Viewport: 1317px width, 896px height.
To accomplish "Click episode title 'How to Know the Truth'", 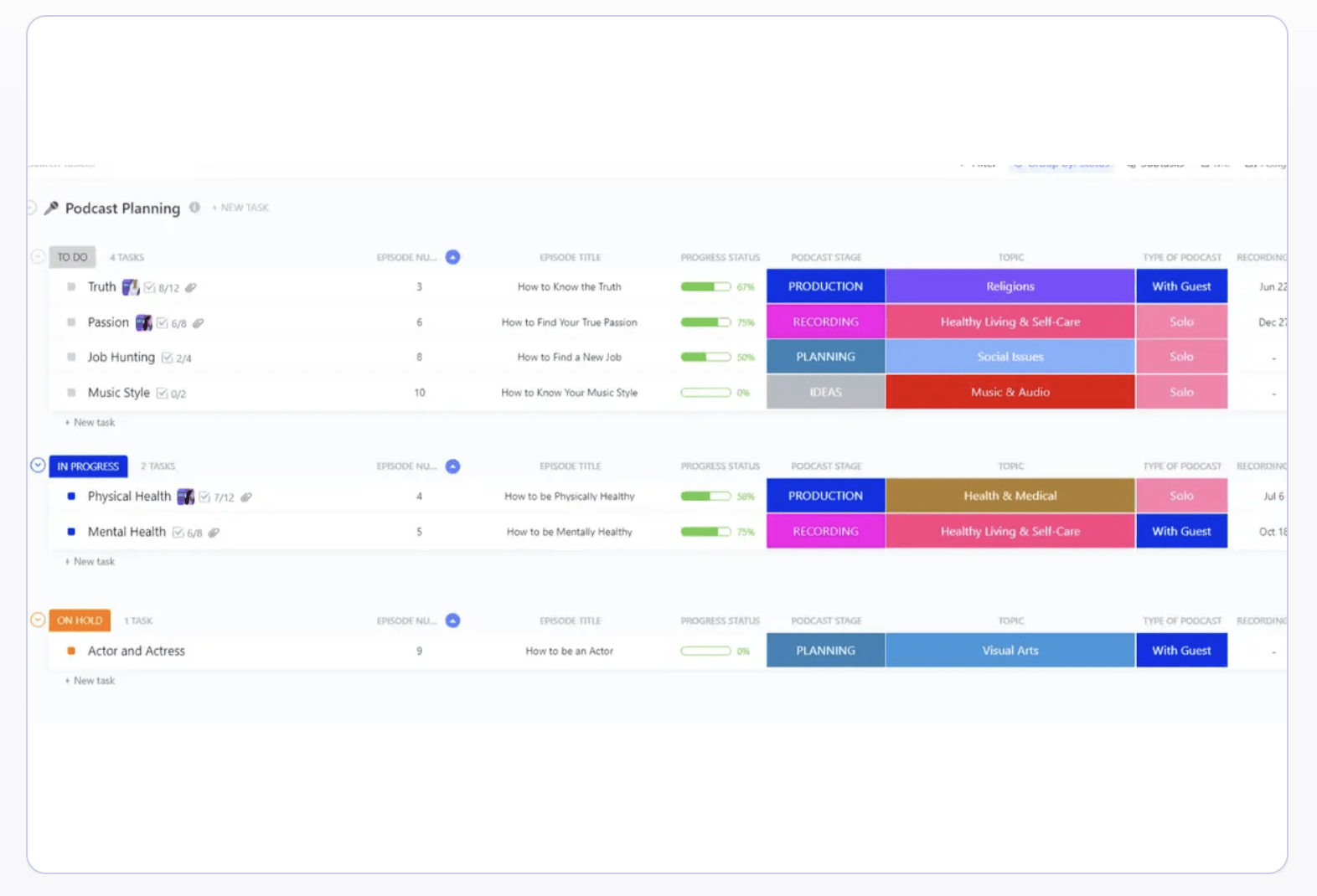I will (x=570, y=286).
